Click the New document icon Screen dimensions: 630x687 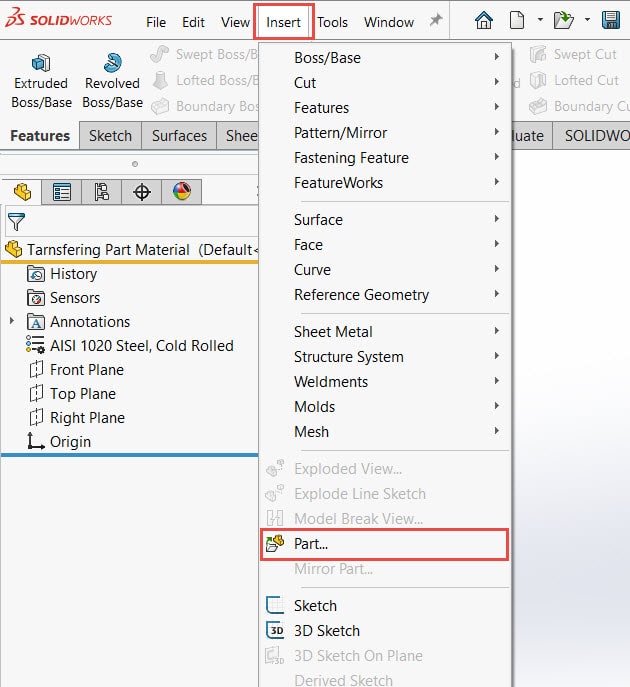point(517,20)
